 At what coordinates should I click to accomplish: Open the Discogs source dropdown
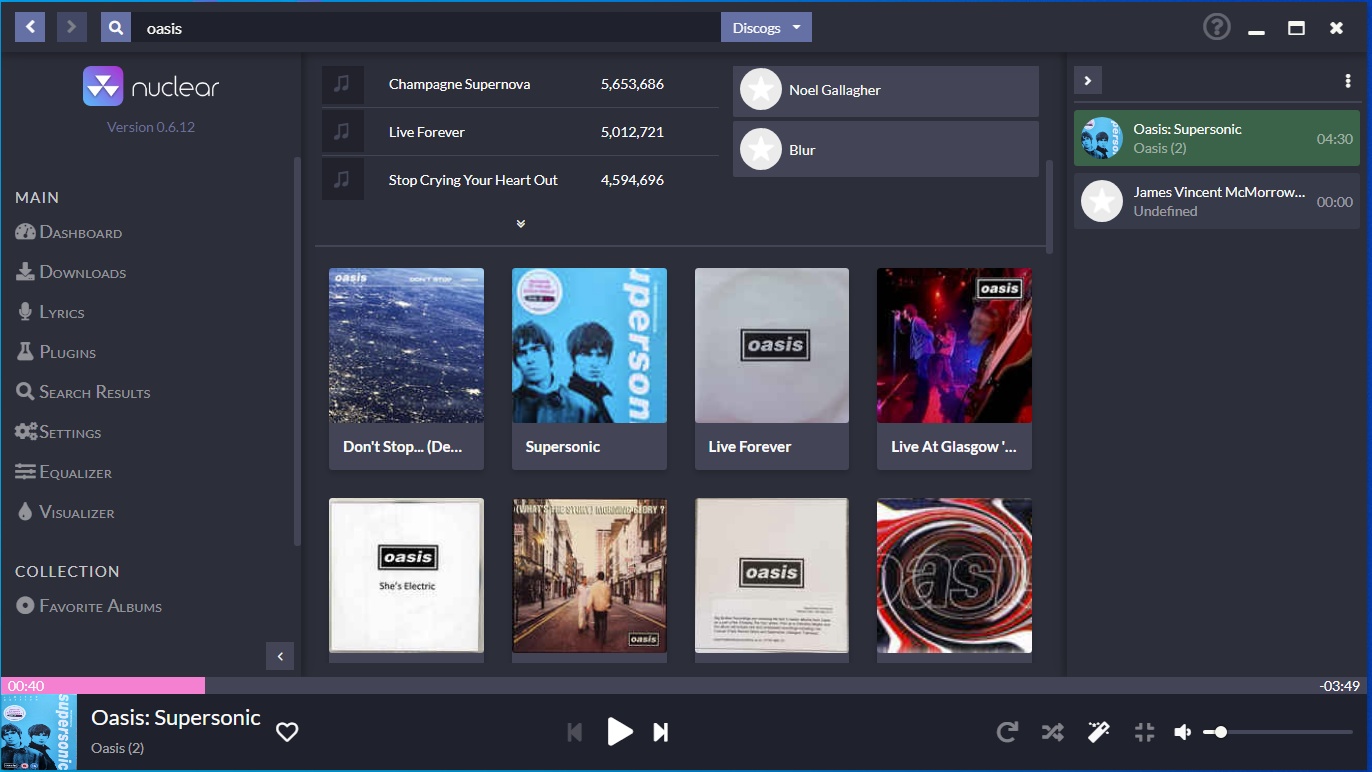(766, 27)
